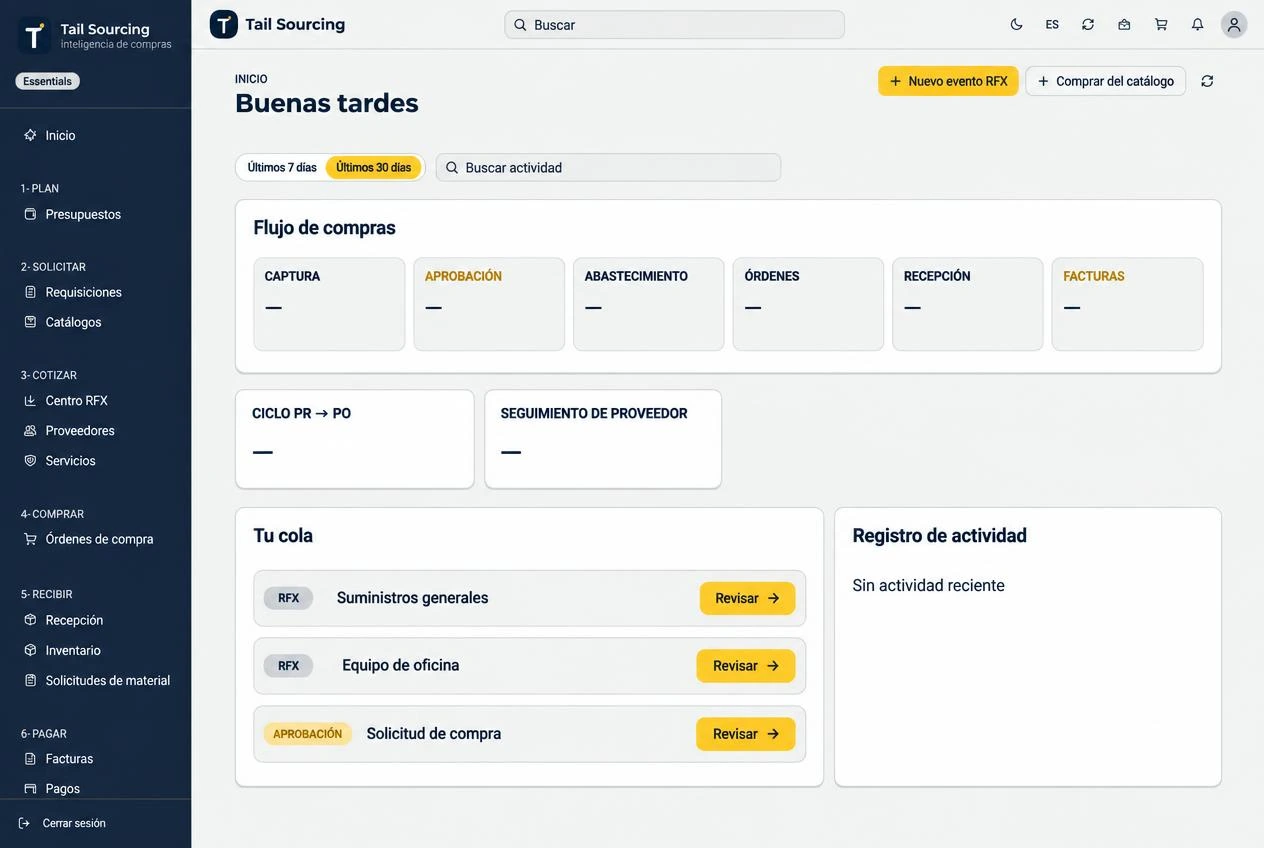Click the Equipo de oficina queue title
Image resolution: width=1264 pixels, height=848 pixels.
point(400,666)
